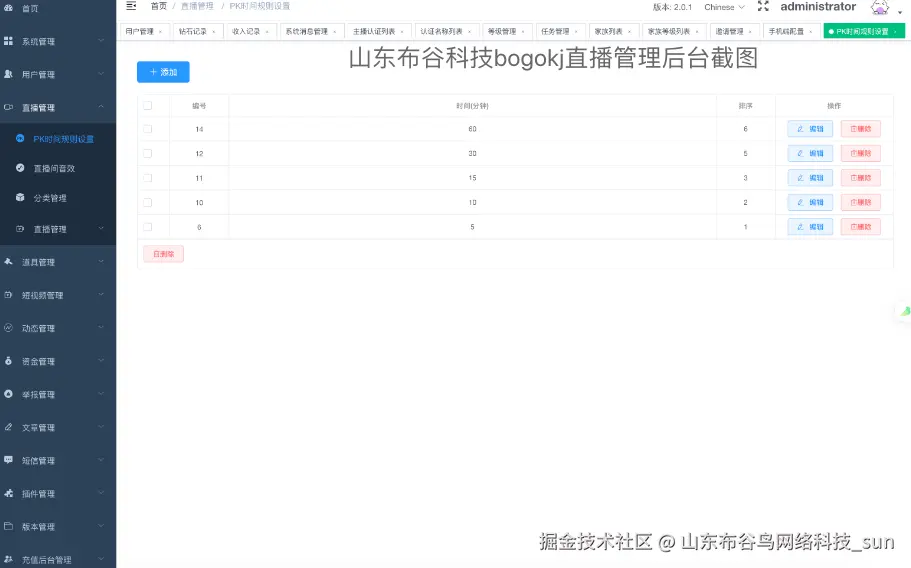Delete the row numbered 14
The height and width of the screenshot is (568, 911).
(860, 129)
